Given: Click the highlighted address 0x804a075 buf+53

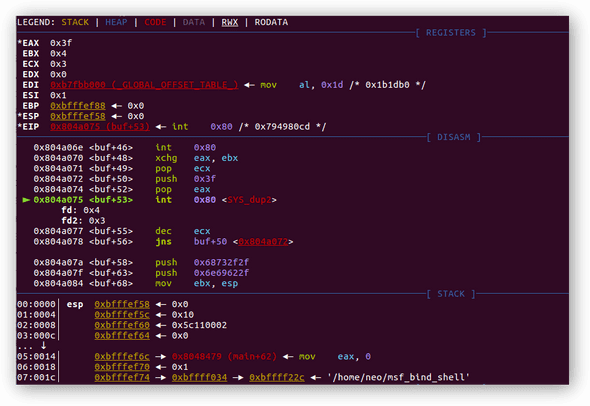Looking at the screenshot, I should (x=83, y=200).
